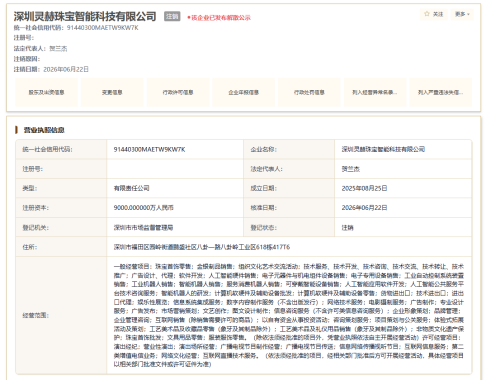Click the company name heading 深圳灵赫珠宝智能科技有限公司
The image size is (487, 380).
(x=85, y=16)
